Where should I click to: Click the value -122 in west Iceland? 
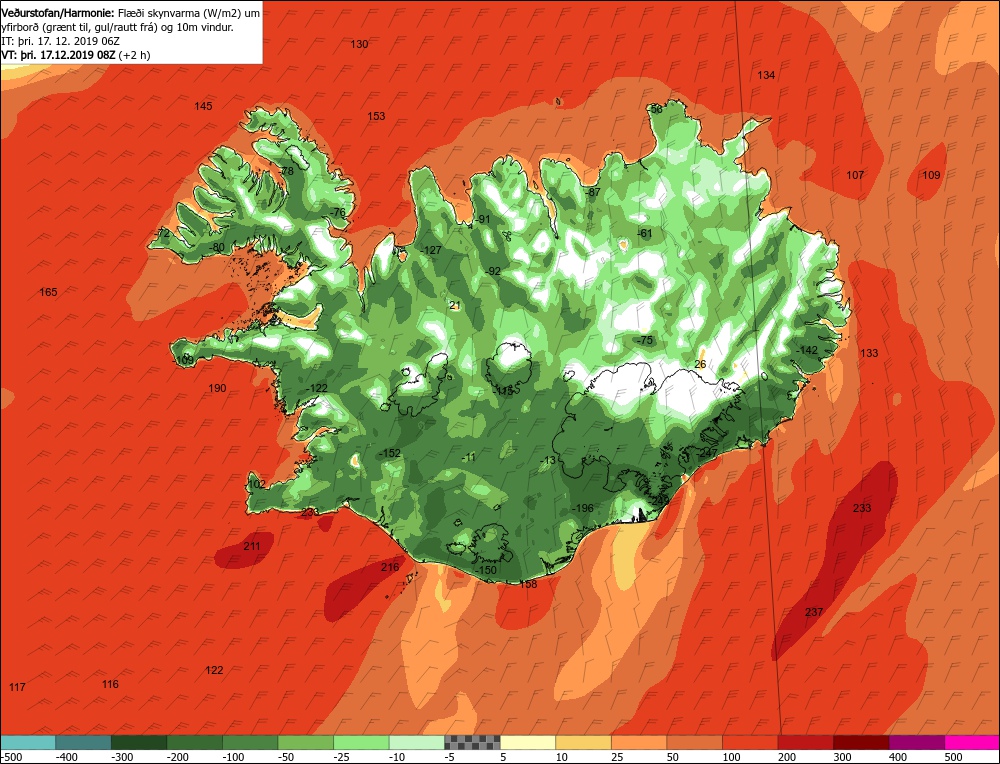tap(316, 388)
